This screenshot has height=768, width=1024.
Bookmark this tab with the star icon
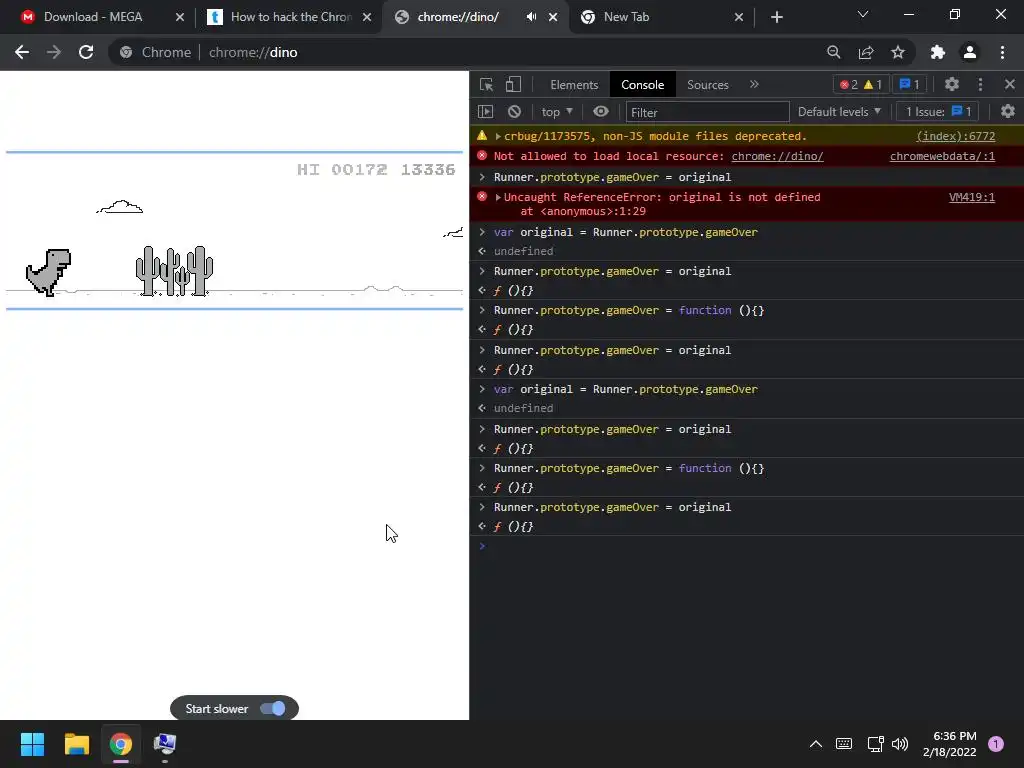898,52
